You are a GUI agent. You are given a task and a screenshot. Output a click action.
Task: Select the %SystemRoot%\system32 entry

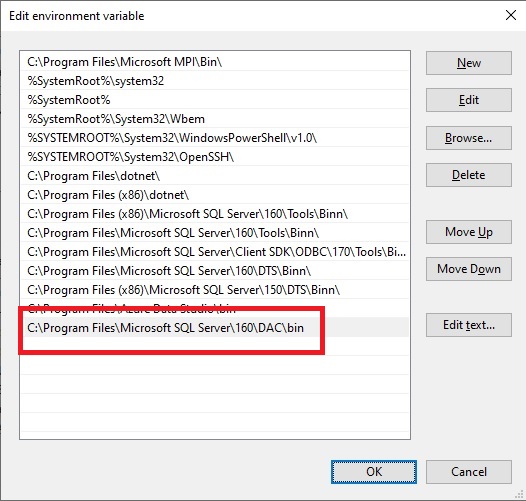pos(215,81)
